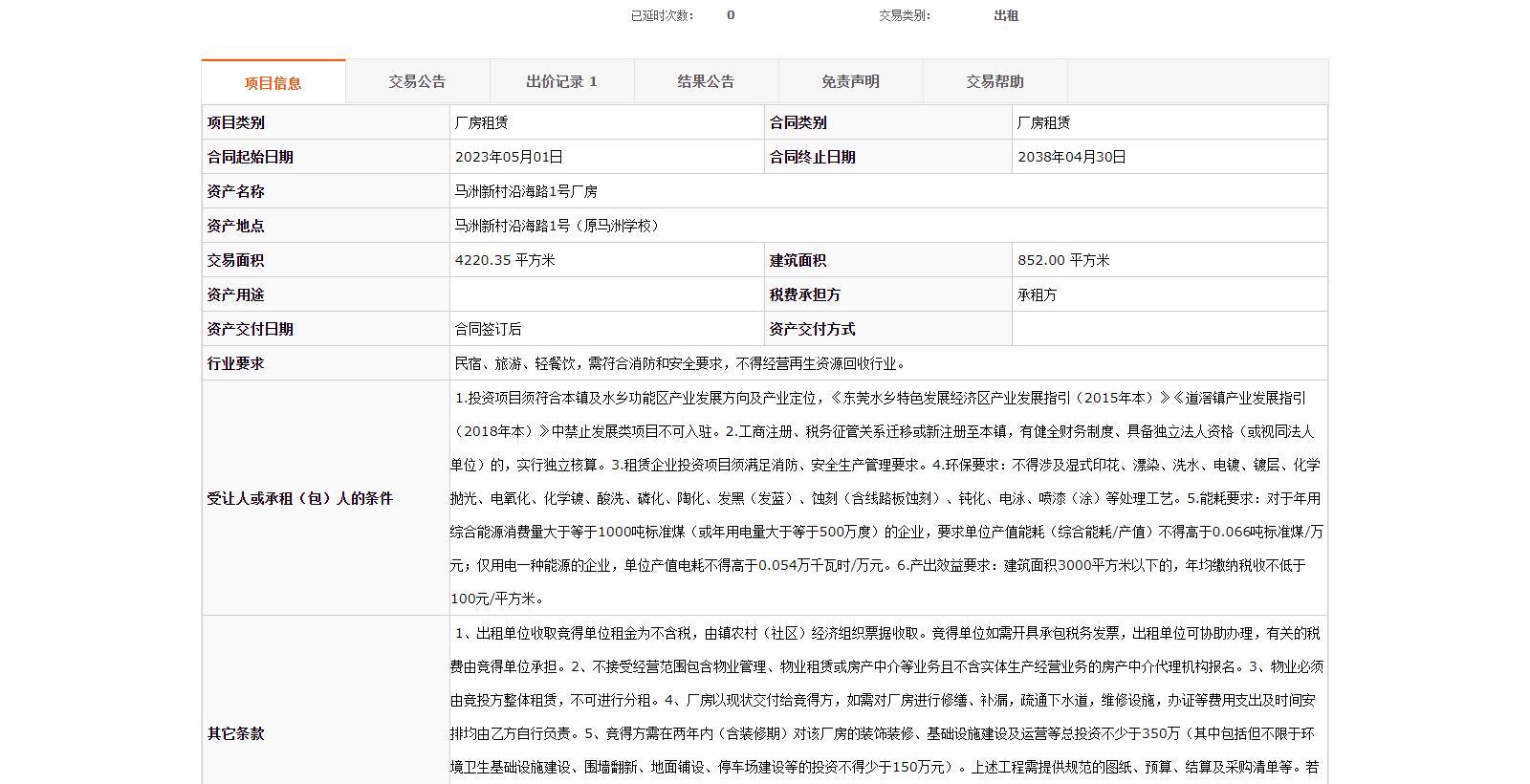1530x784 pixels.
Task: Click the 852.00 平方米 building area value
Action: click(x=1063, y=260)
